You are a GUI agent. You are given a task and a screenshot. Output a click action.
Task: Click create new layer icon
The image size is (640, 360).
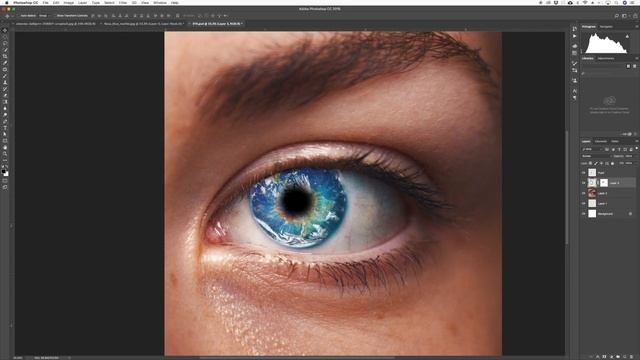624,357
